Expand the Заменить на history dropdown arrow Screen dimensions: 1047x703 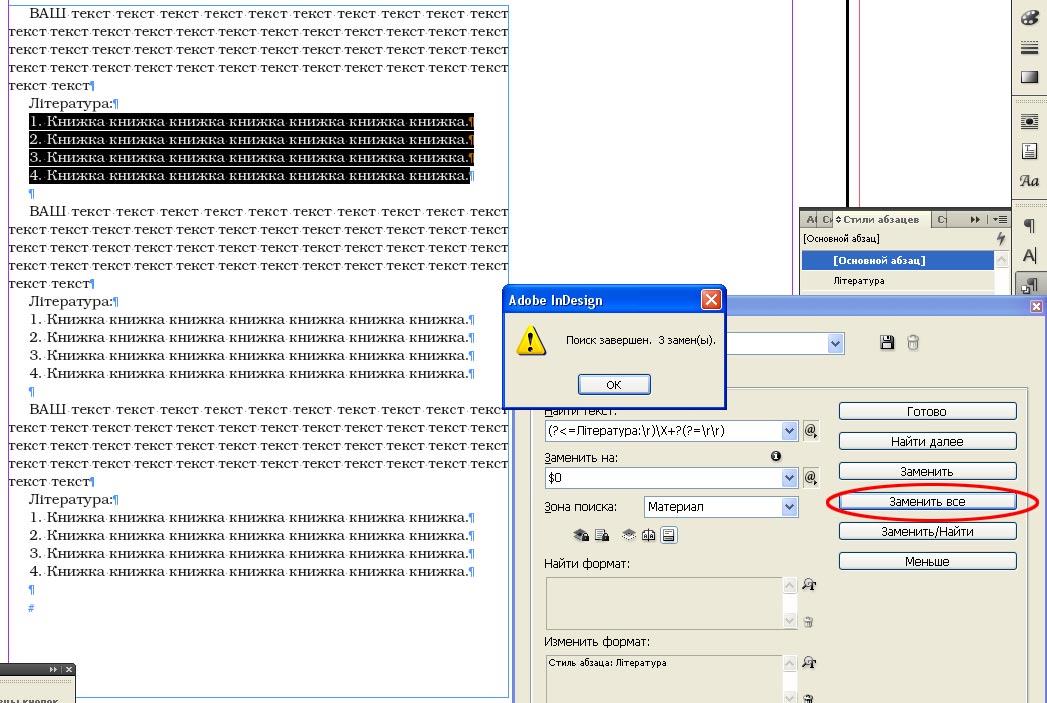point(789,477)
